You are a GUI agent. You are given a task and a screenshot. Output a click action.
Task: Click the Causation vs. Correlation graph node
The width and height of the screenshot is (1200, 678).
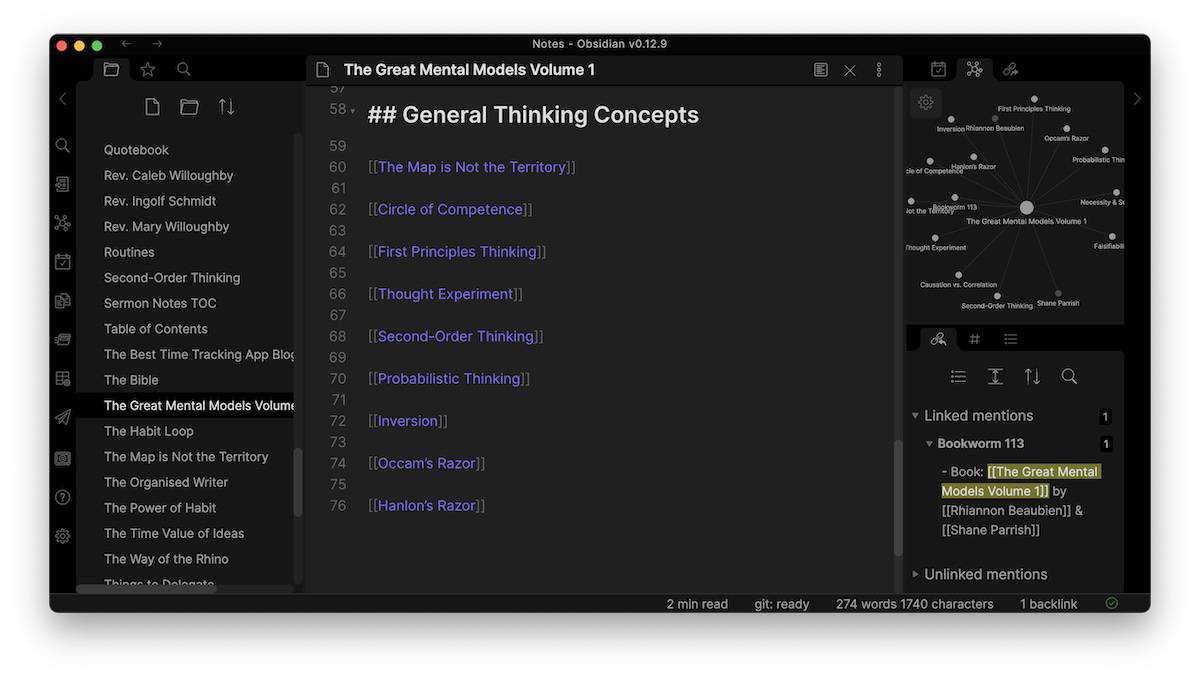coord(958,275)
